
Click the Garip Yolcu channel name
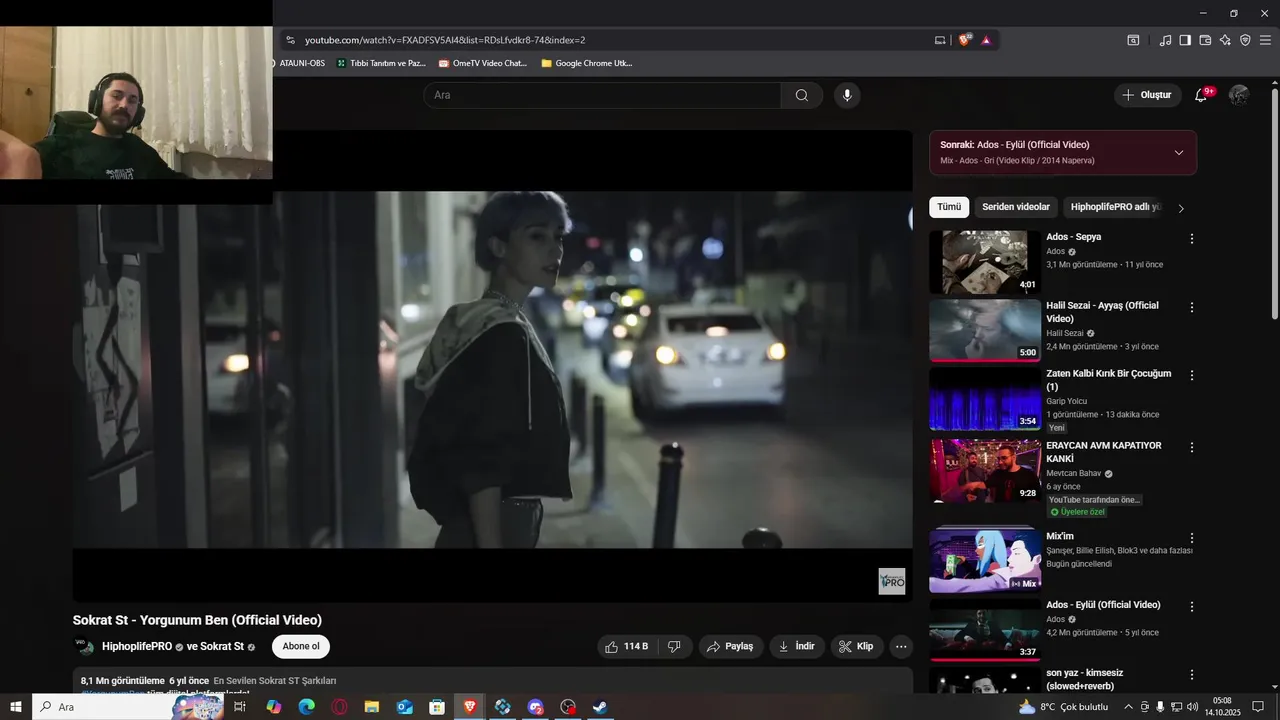[x=1066, y=401]
